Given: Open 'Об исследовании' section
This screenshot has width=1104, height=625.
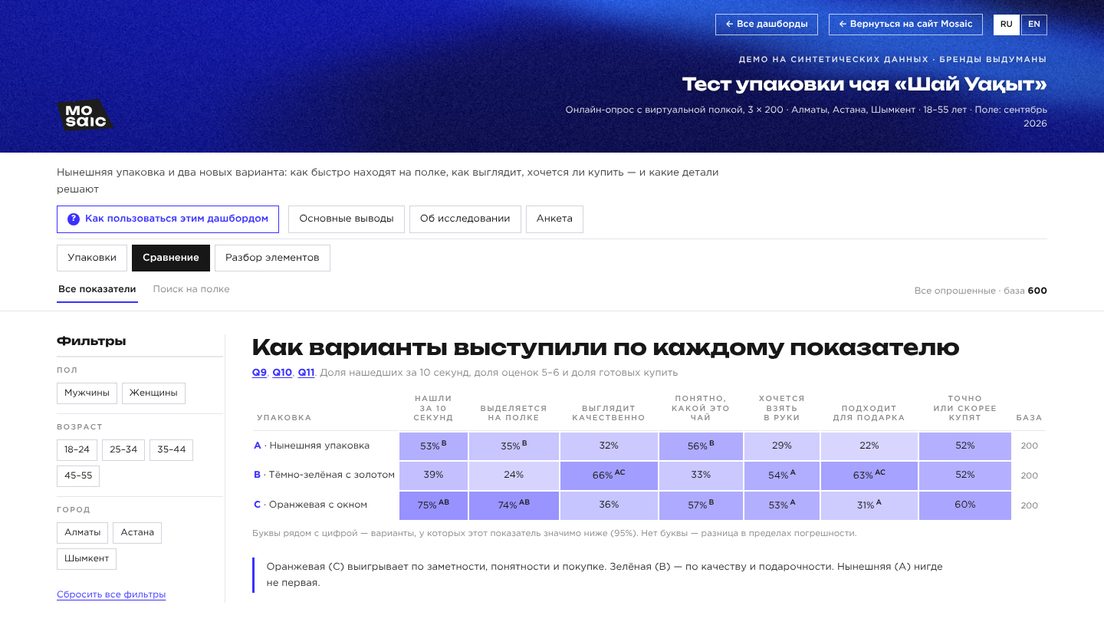Looking at the screenshot, I should click(x=465, y=219).
